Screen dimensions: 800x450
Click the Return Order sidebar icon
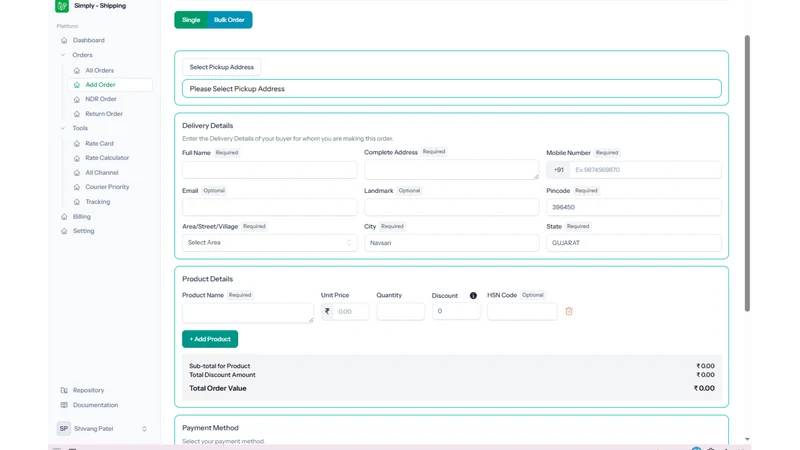point(77,114)
